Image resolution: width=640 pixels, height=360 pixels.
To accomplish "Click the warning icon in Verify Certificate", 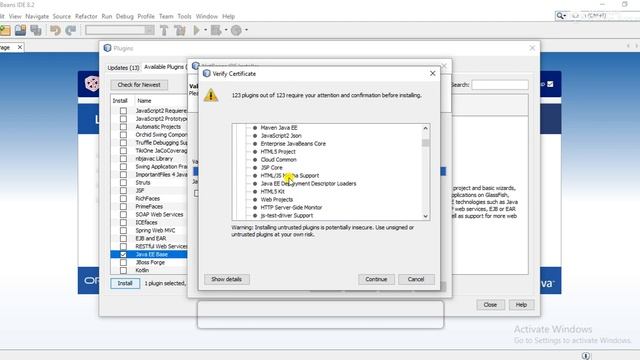I will [211, 95].
